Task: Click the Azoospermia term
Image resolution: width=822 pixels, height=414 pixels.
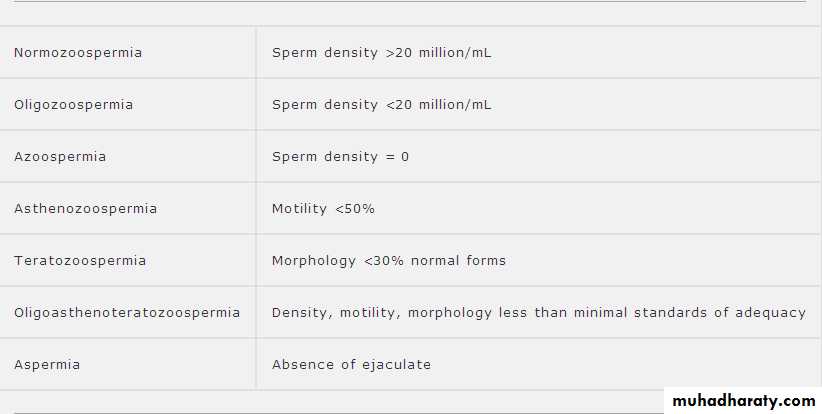Action: pyautogui.click(x=60, y=157)
